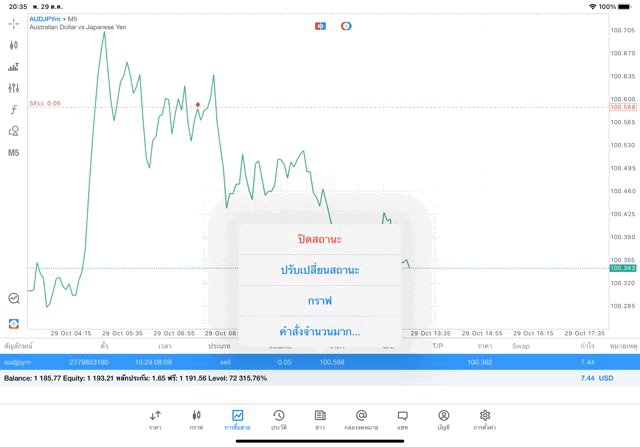Choose ปรับเปลี่ยนสถานะ (modify position) option
This screenshot has width=640, height=447.
pos(320,270)
